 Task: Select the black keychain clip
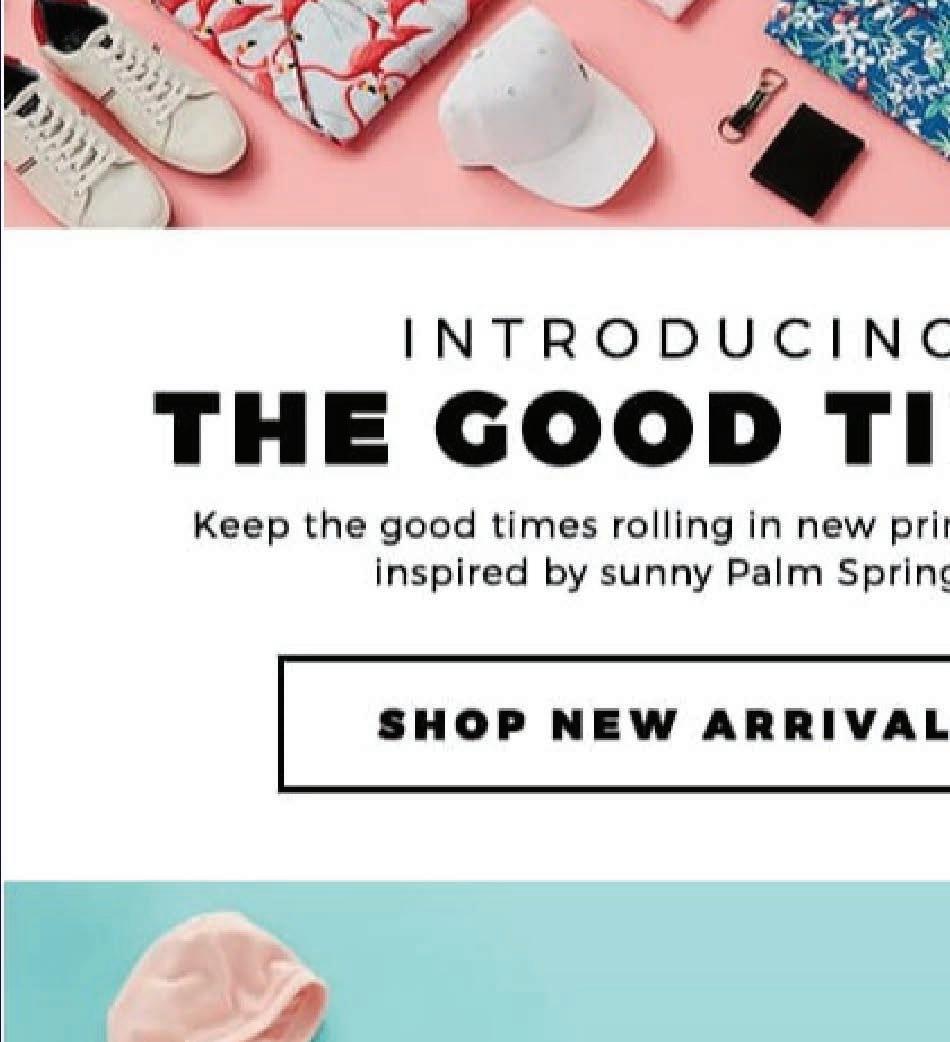pyautogui.click(x=752, y=105)
